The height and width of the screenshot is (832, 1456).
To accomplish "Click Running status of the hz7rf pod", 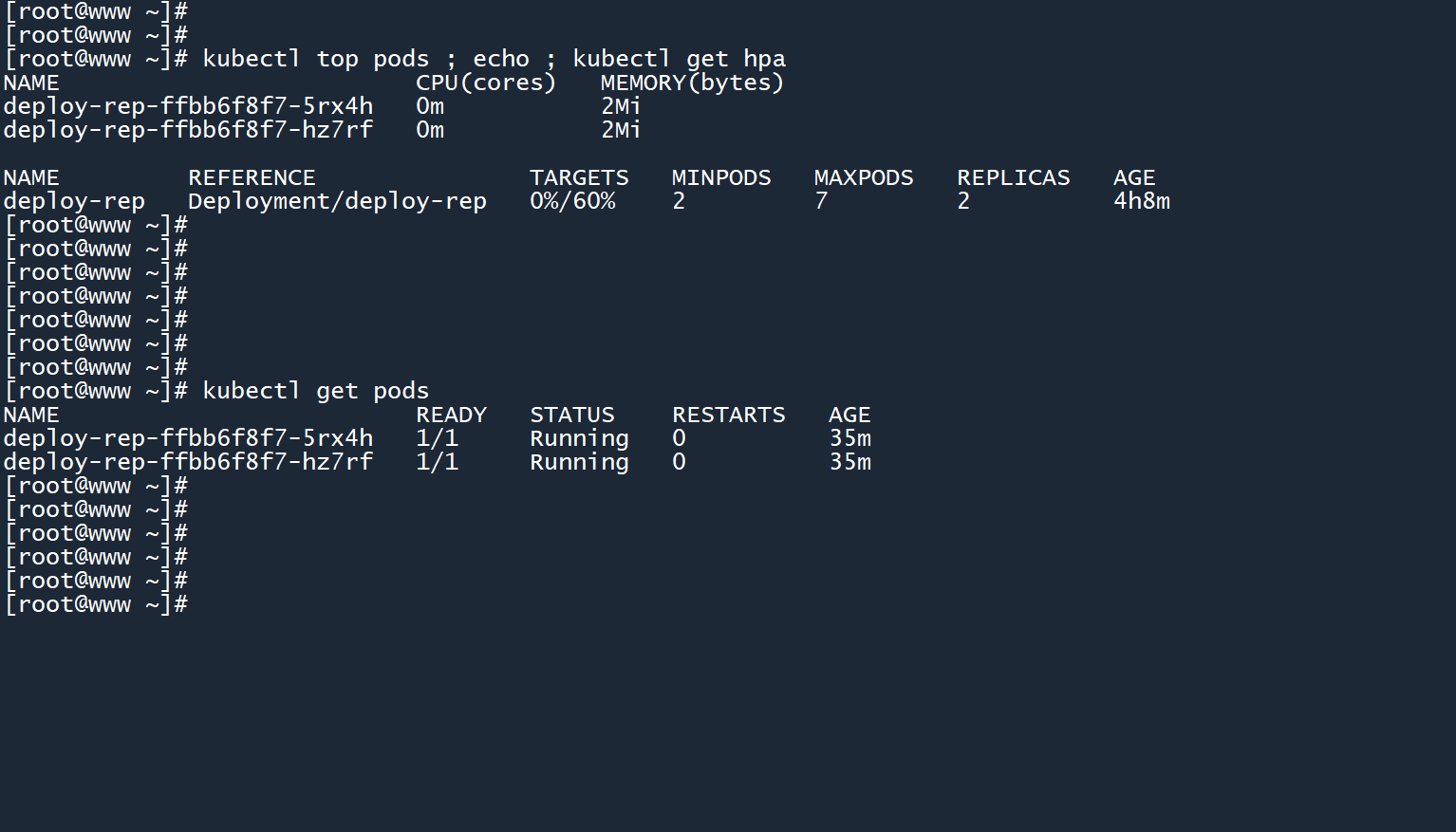I will click(x=579, y=462).
